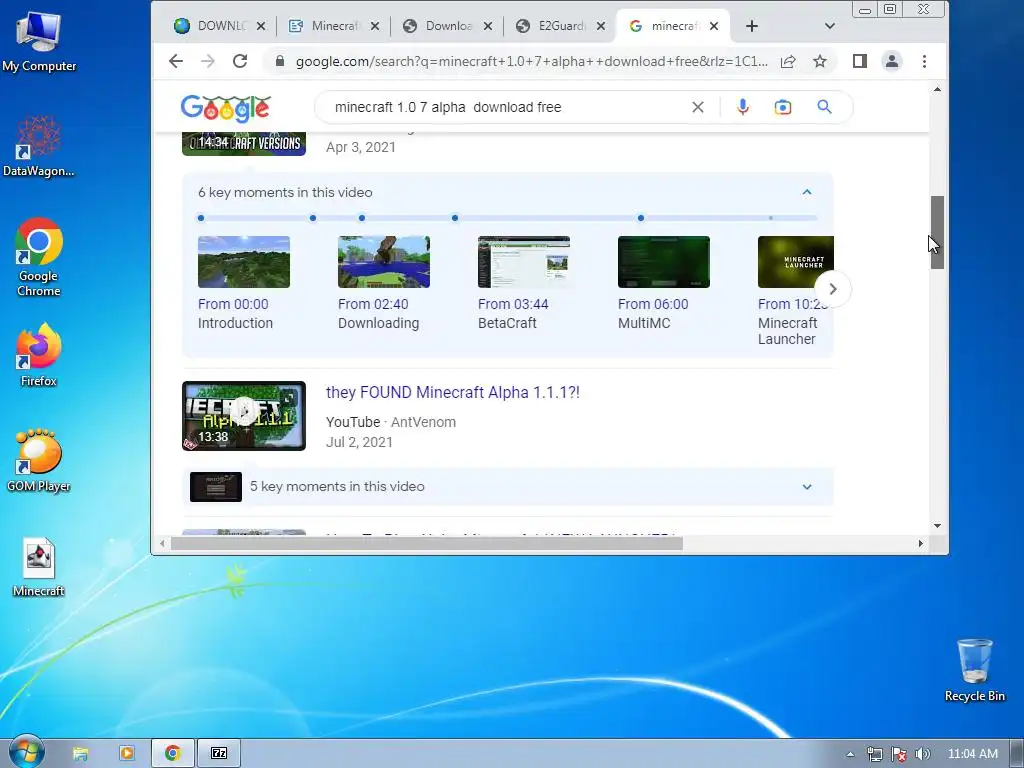This screenshot has height=768, width=1024.
Task: Click the forward navigation arrow
Action: pyautogui.click(x=208, y=61)
